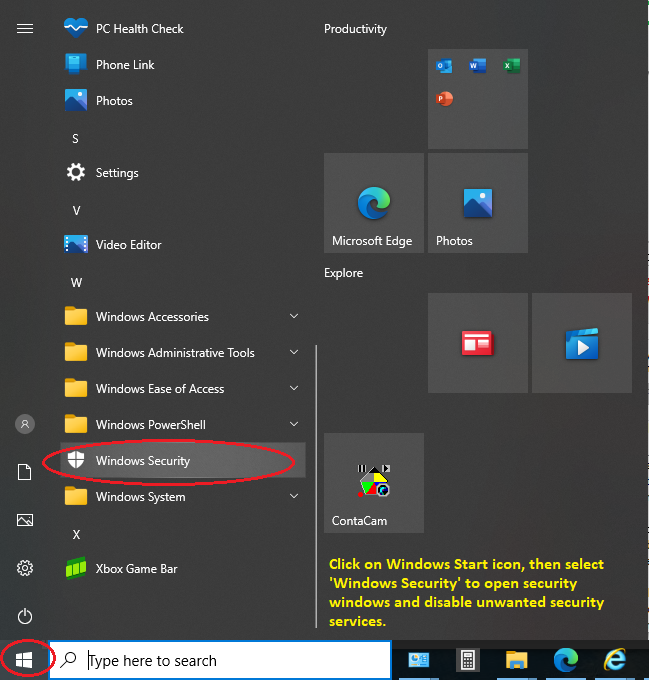Open Documents from the Start sidebar
Image resolution: width=649 pixels, height=680 pixels.
25,472
